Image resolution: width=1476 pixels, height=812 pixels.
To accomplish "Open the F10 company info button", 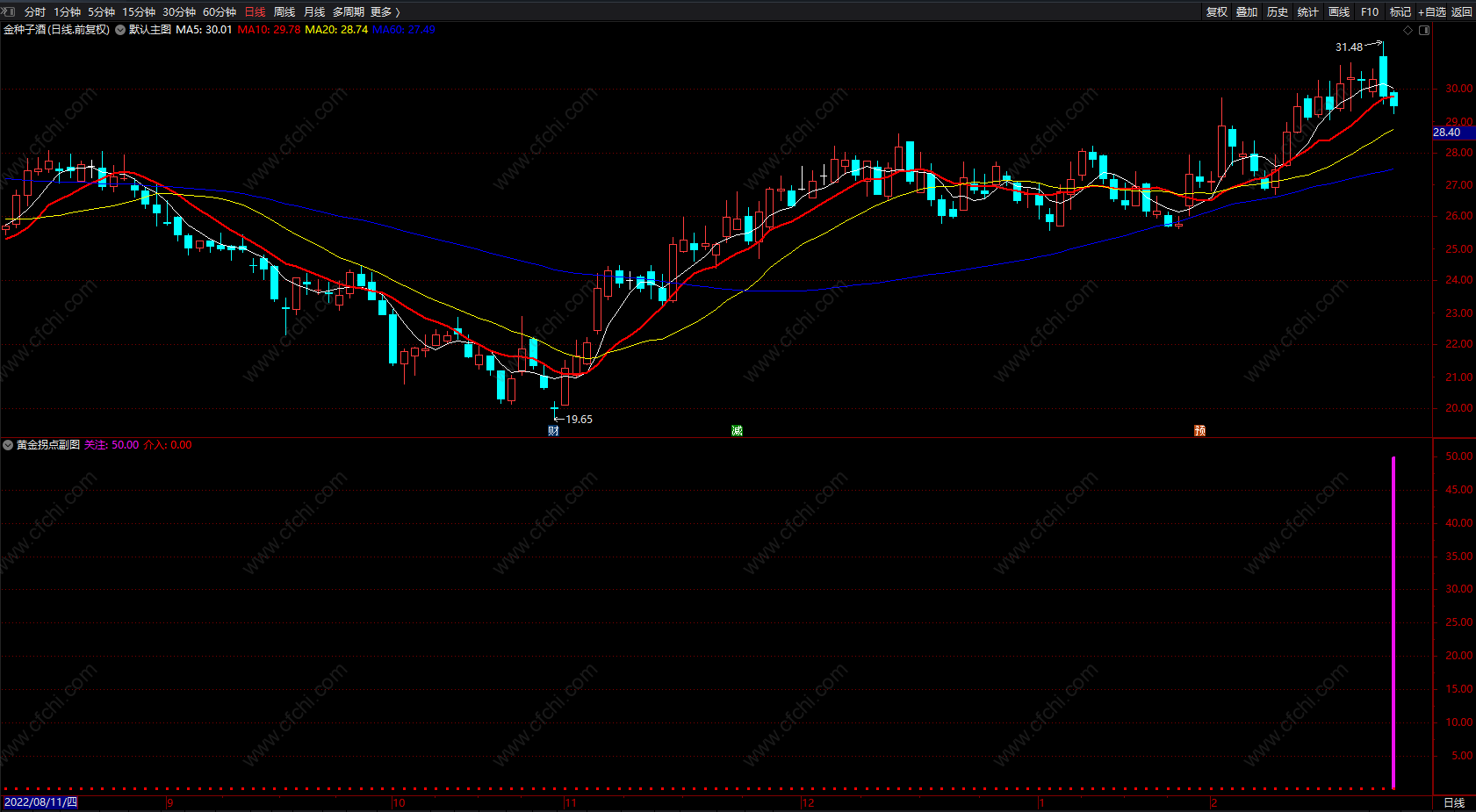I will (1370, 11).
